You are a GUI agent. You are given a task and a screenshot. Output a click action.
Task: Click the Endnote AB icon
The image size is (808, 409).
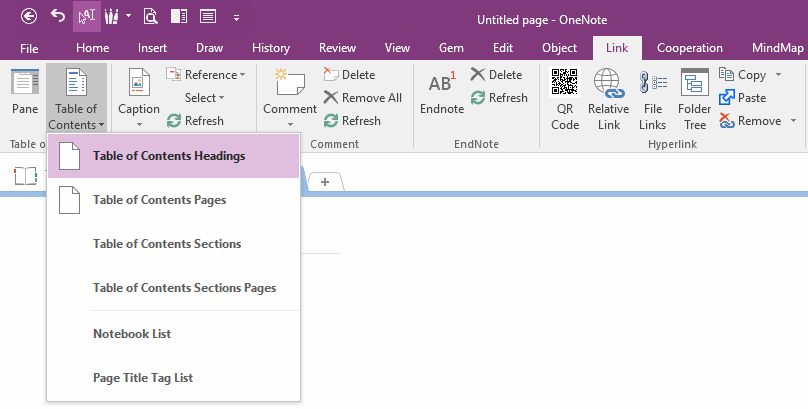[x=442, y=82]
